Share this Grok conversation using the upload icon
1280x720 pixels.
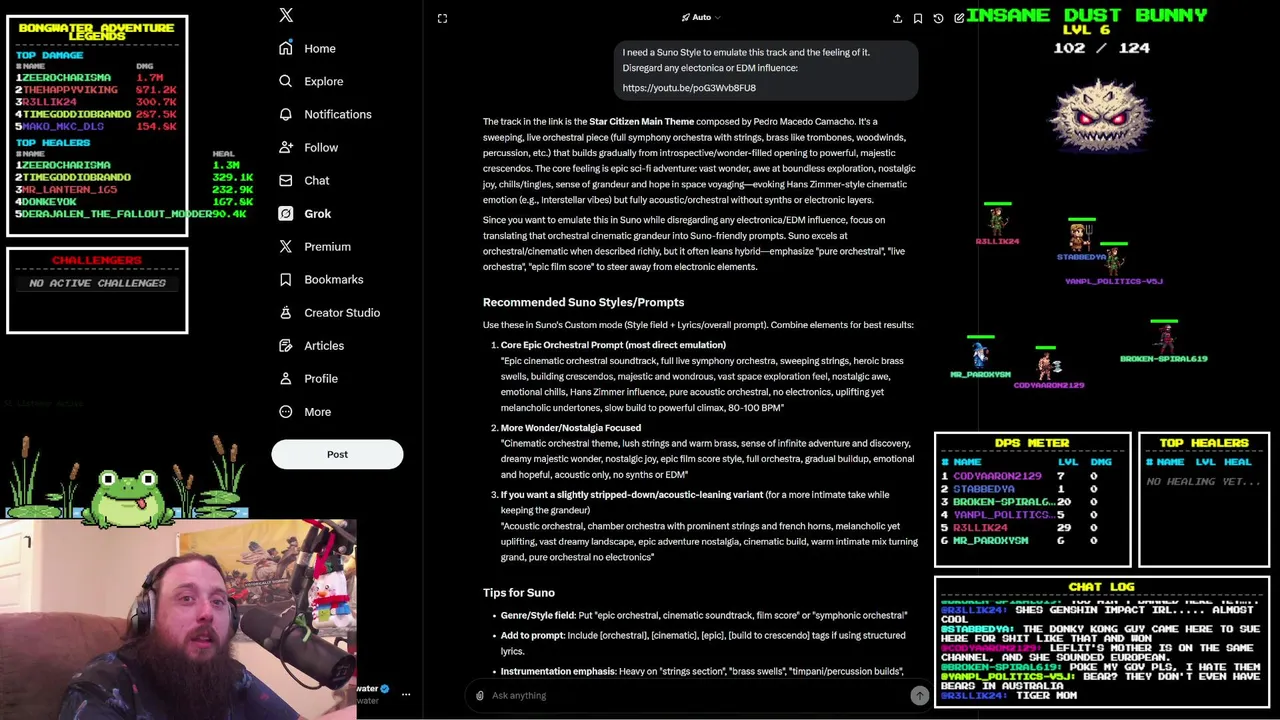click(897, 18)
